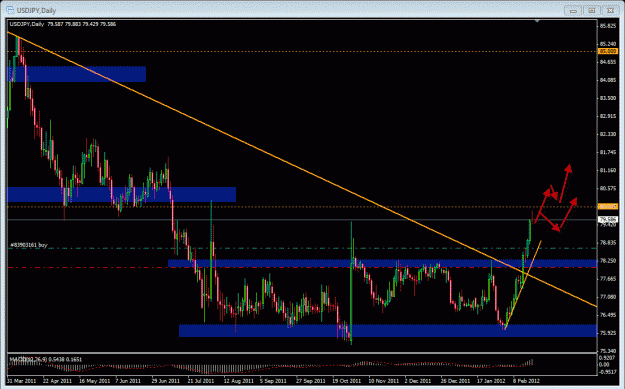Click the 27 Sep 2011 date label
625x389 pixels.
click(311, 381)
